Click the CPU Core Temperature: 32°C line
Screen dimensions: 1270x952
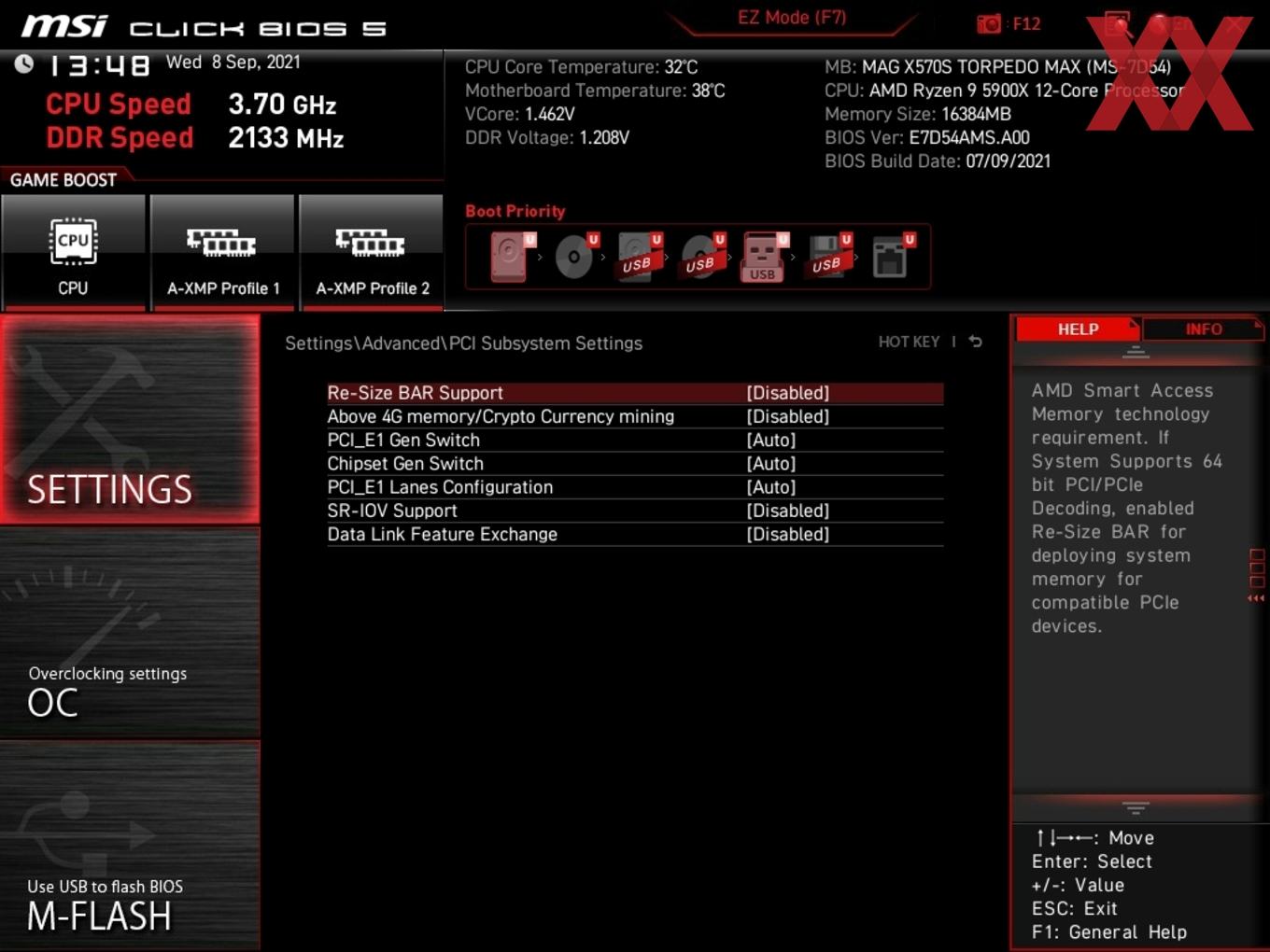coord(582,67)
